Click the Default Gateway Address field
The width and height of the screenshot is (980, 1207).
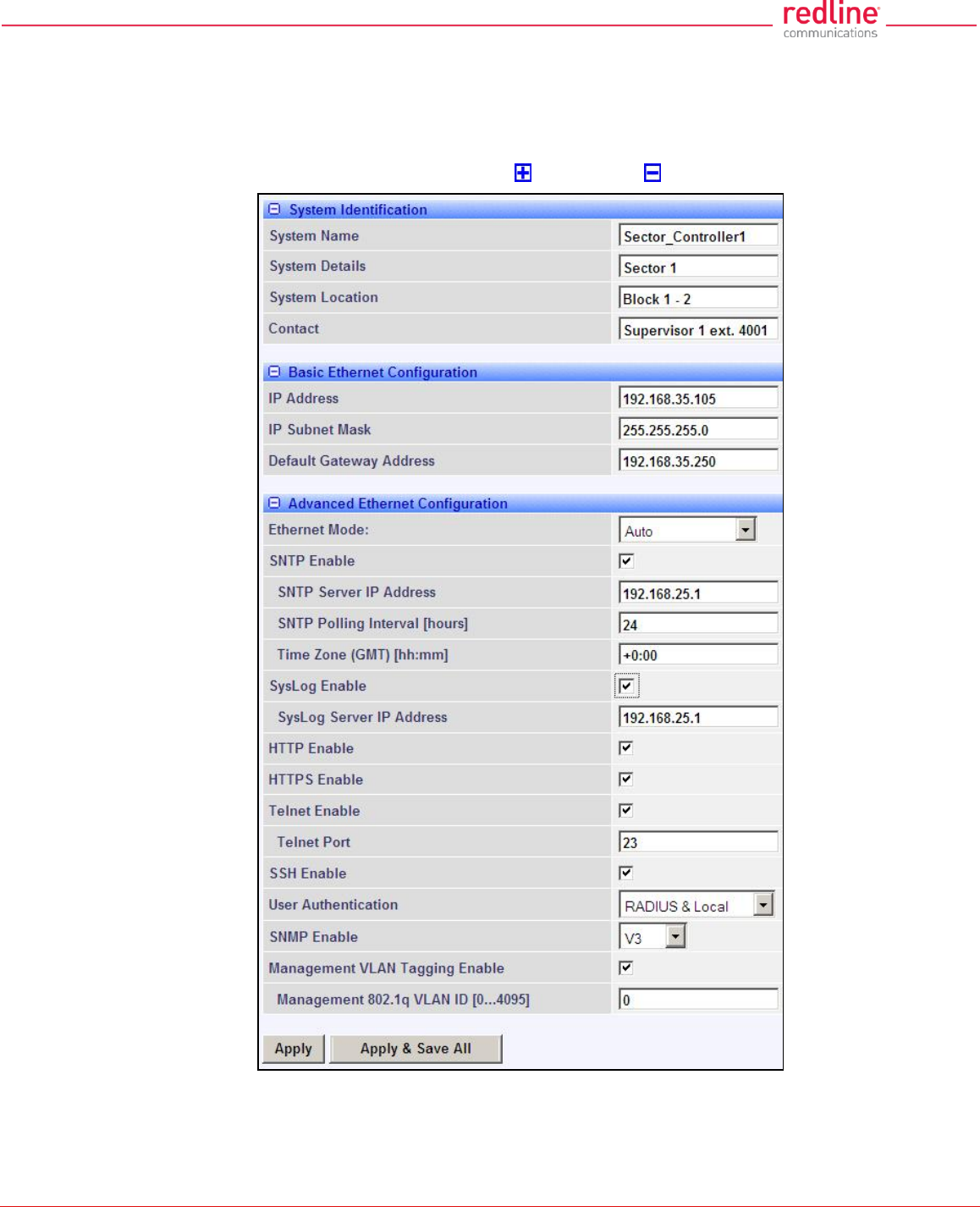point(698,460)
